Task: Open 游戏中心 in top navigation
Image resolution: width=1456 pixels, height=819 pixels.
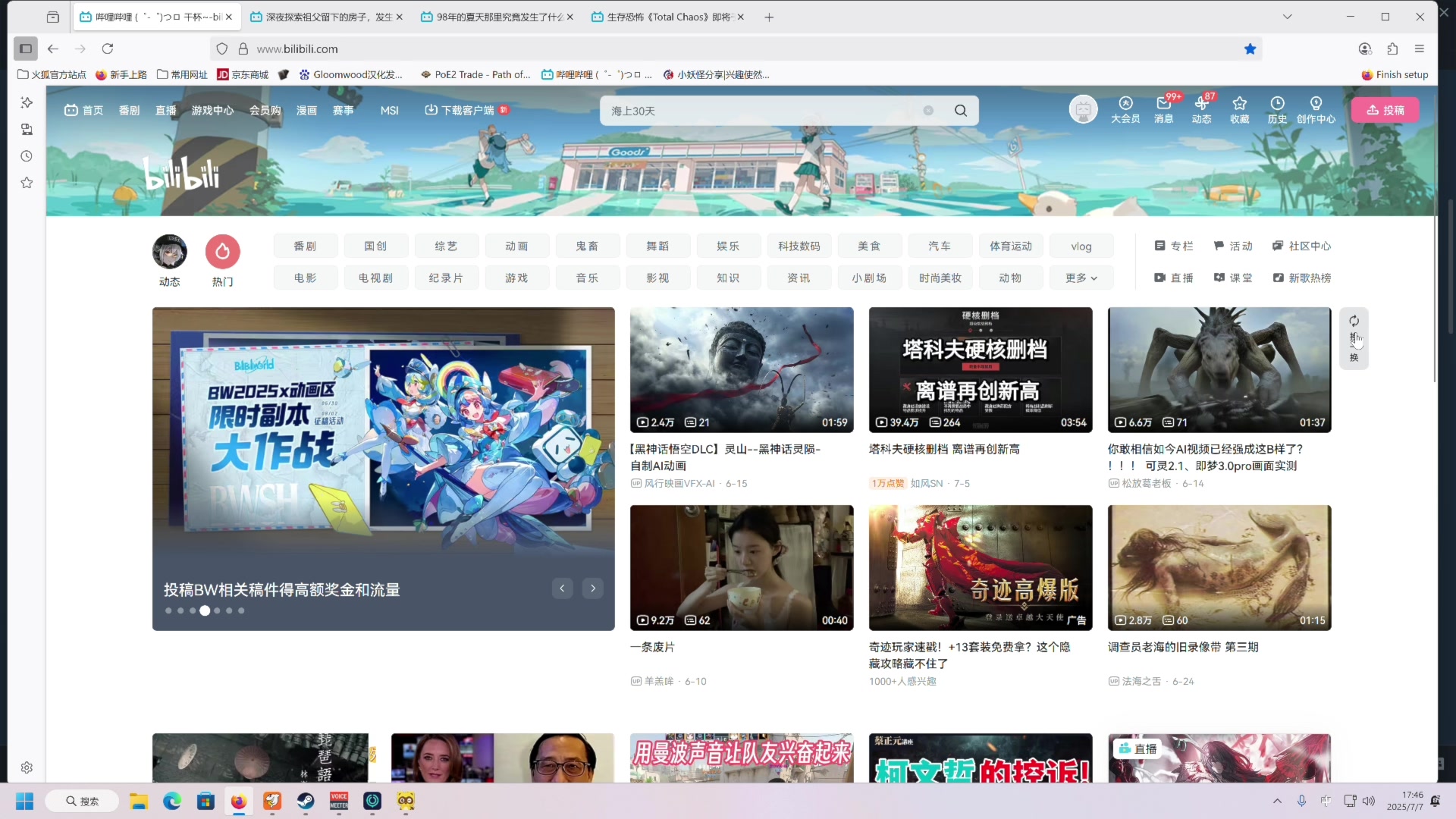Action: pos(212,110)
